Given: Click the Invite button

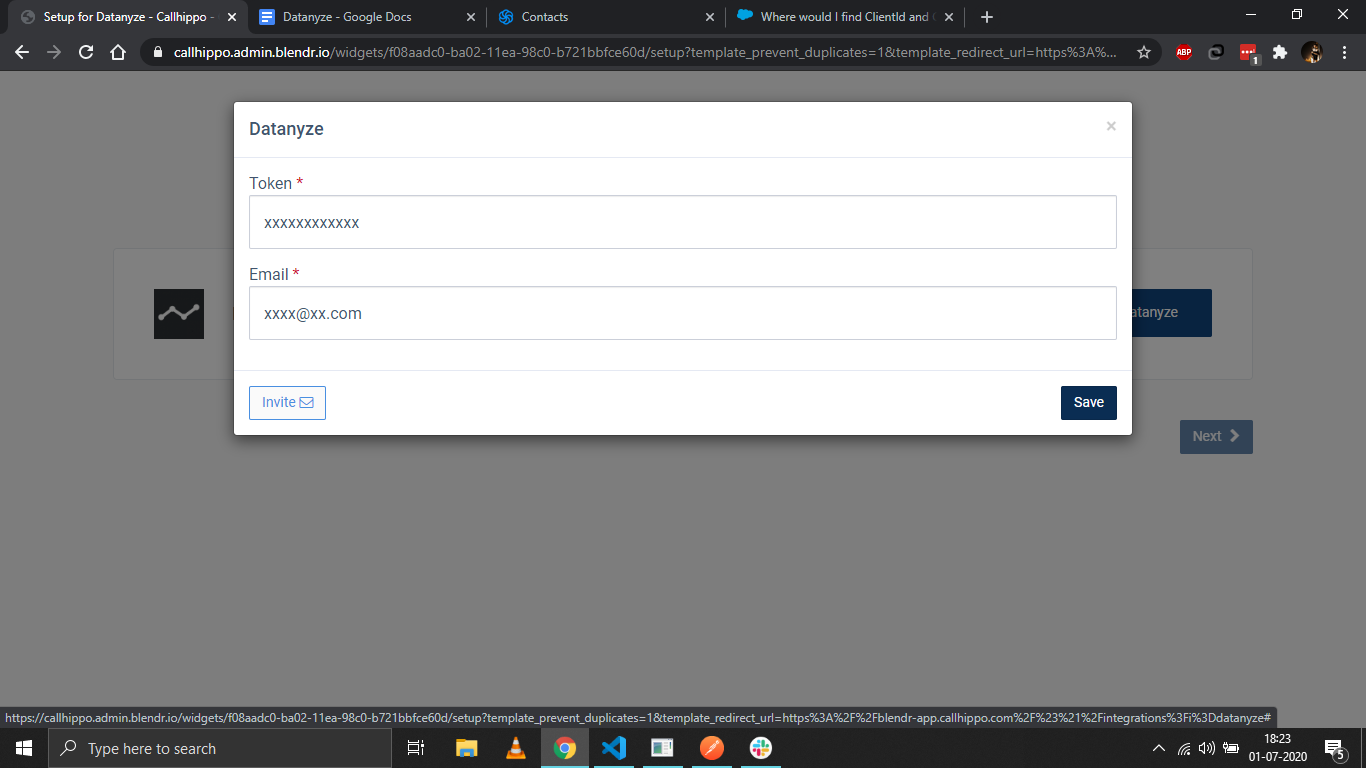Looking at the screenshot, I should click(287, 402).
